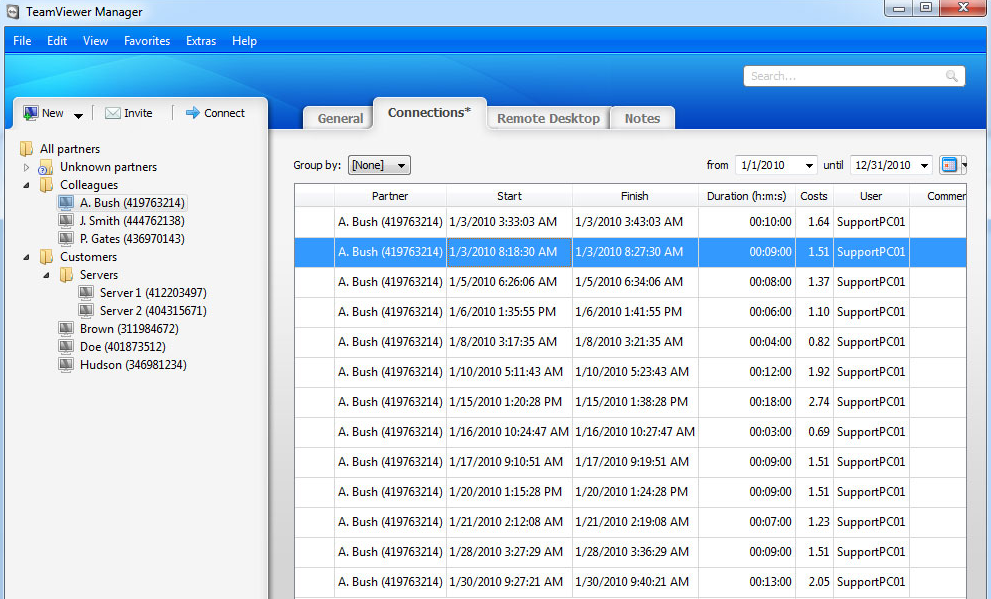Open the calendar button's small dropdown arrow
The width and height of the screenshot is (991, 599).
tap(963, 165)
